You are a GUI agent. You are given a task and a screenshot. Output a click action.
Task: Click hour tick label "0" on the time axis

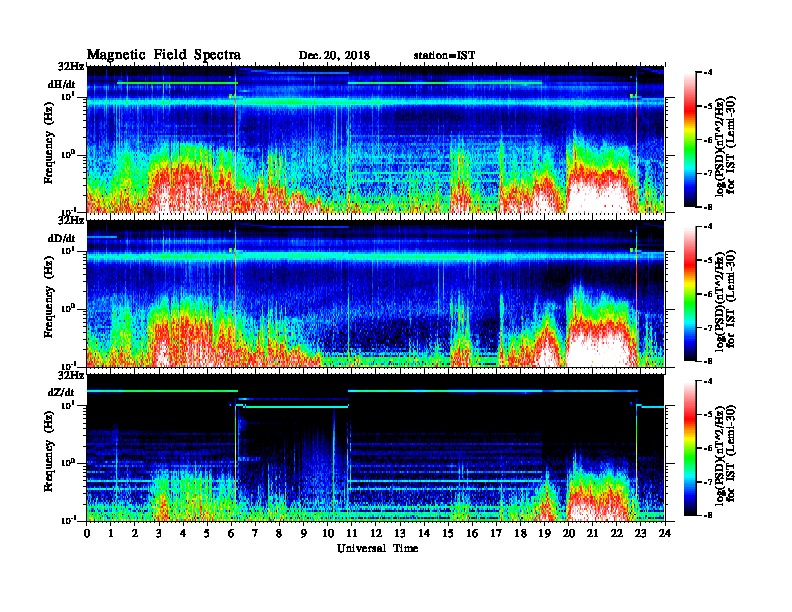pyautogui.click(x=87, y=533)
